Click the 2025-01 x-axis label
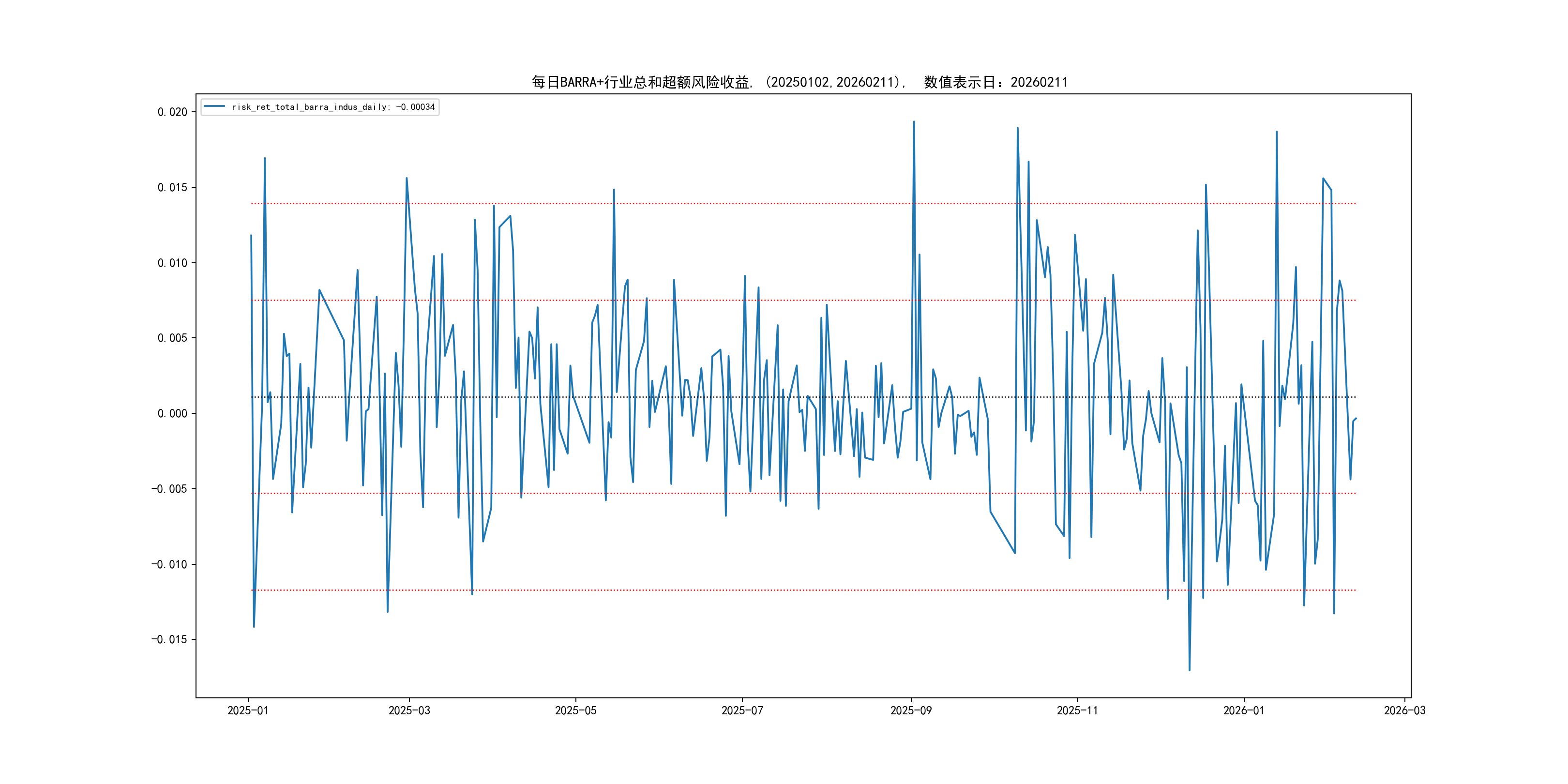Viewport: 1568px width, 784px height. pos(248,710)
